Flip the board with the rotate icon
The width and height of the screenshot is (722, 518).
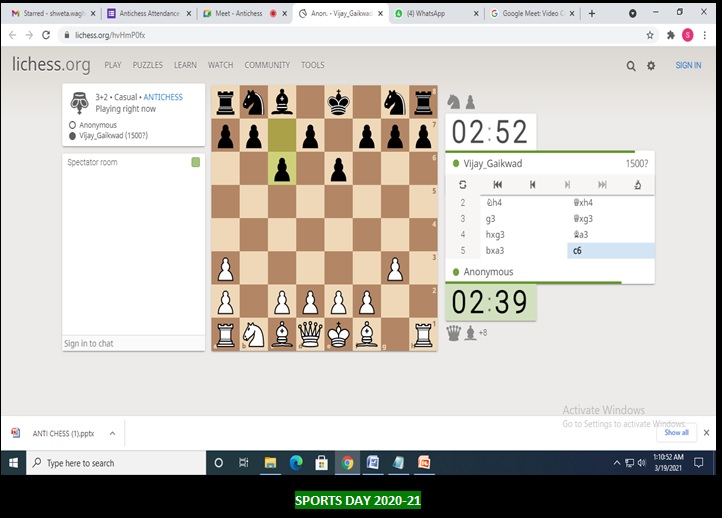[463, 185]
